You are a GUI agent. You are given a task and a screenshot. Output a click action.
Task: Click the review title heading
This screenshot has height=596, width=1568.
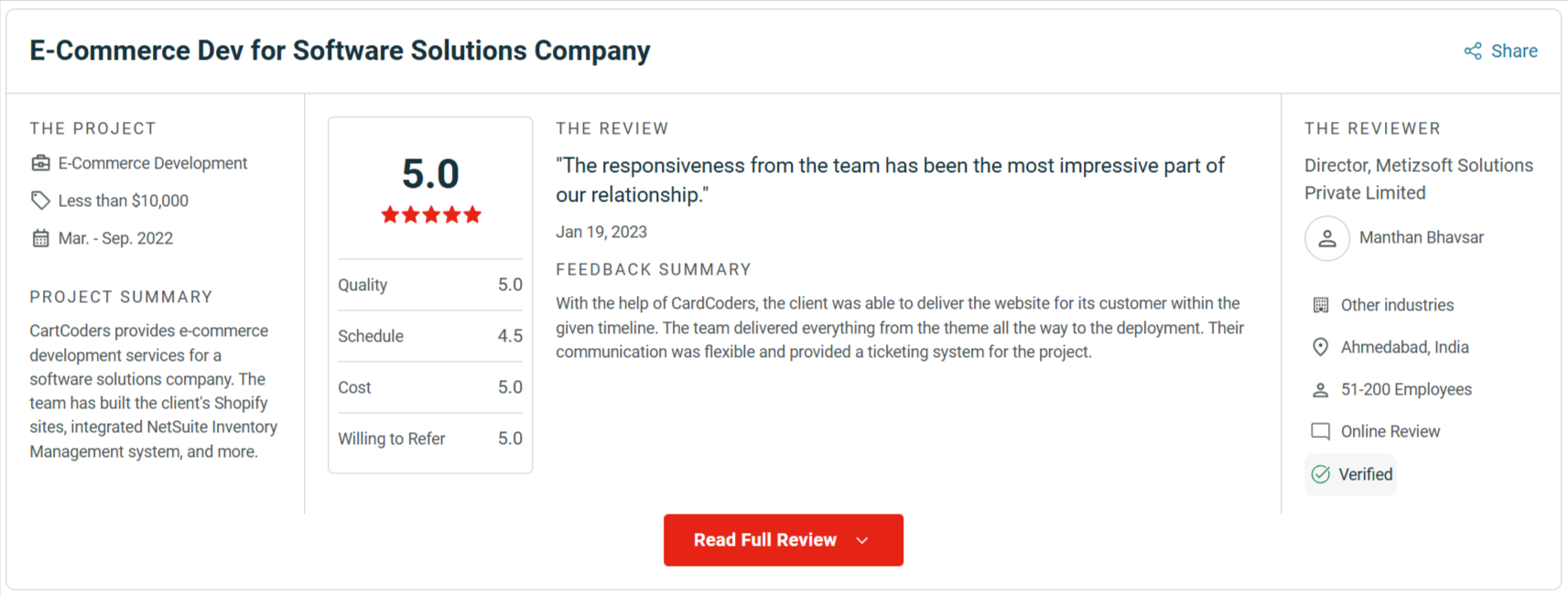coord(339,50)
